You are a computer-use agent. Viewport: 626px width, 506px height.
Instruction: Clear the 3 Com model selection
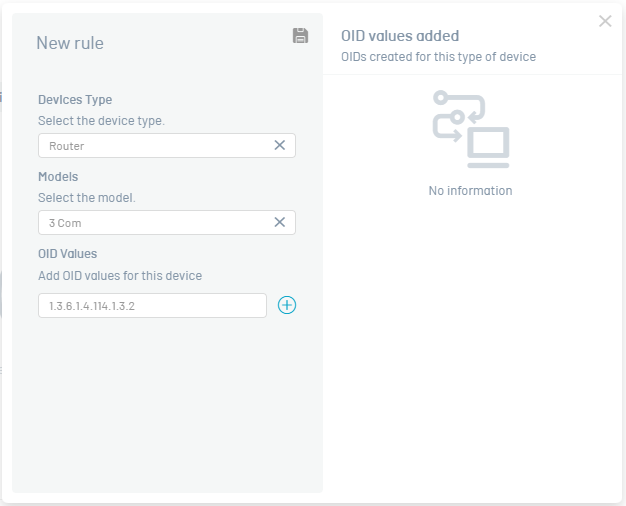coord(279,222)
